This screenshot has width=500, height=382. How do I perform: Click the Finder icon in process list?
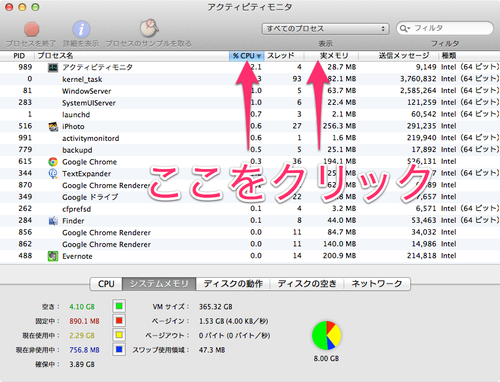click(53, 221)
